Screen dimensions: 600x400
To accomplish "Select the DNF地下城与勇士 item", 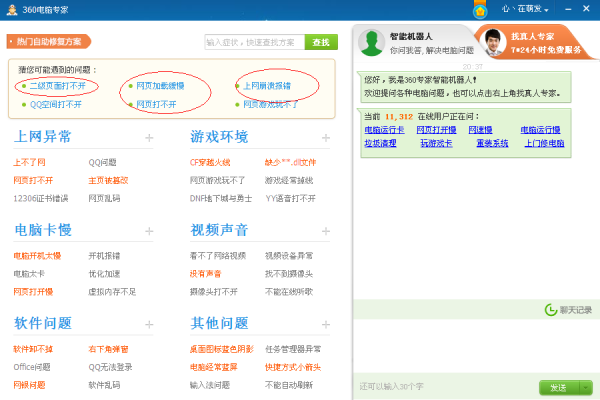I will click(221, 198).
